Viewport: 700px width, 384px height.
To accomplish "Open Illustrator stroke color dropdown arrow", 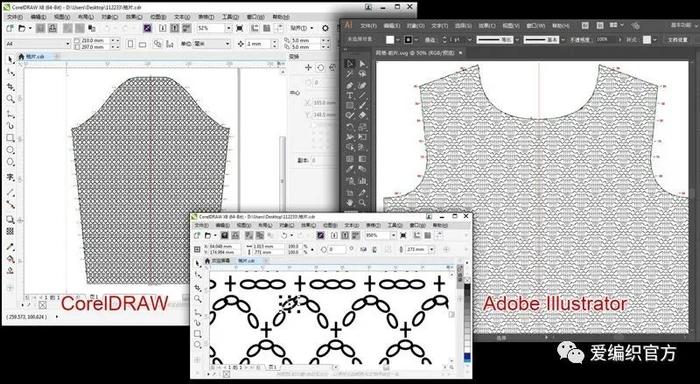I will [416, 40].
